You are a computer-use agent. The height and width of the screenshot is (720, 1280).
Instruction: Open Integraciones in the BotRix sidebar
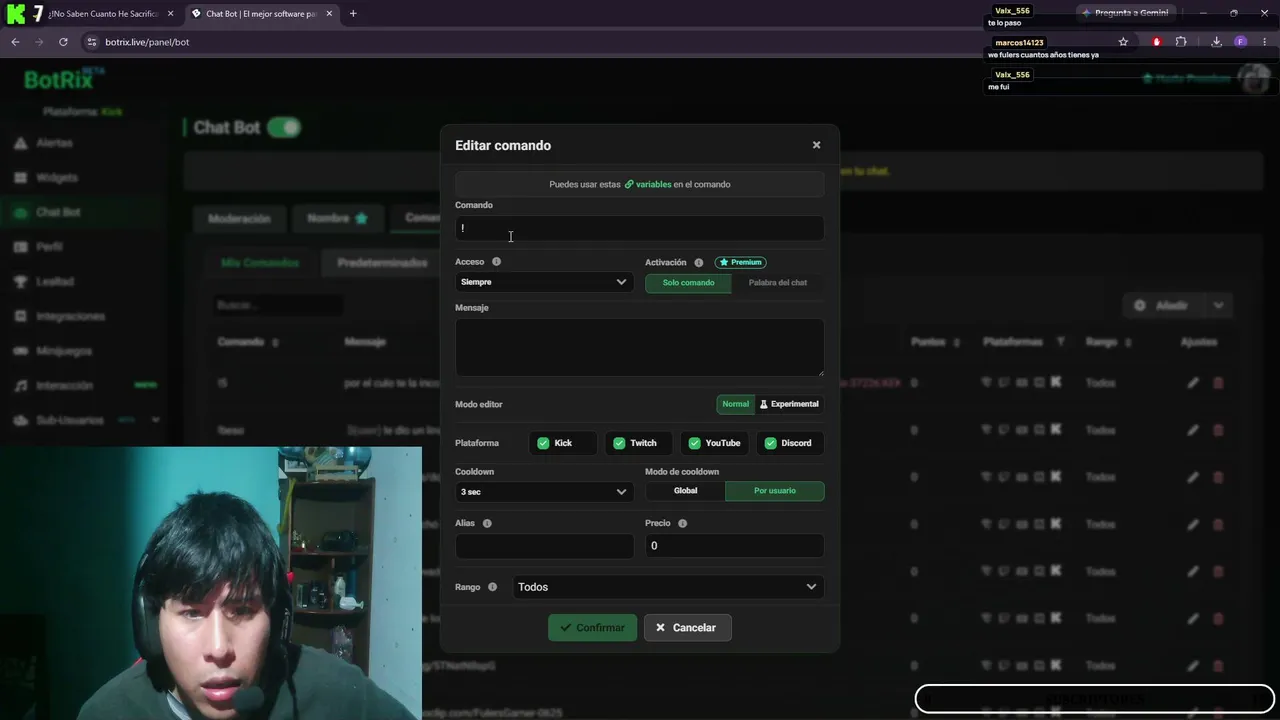click(x=70, y=316)
